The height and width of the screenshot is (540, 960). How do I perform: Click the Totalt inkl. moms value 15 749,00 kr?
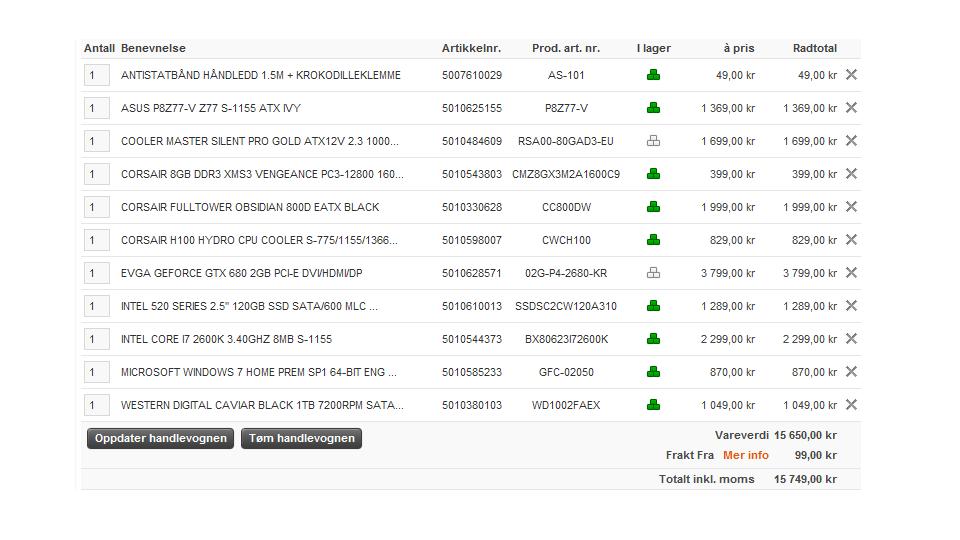tap(805, 479)
